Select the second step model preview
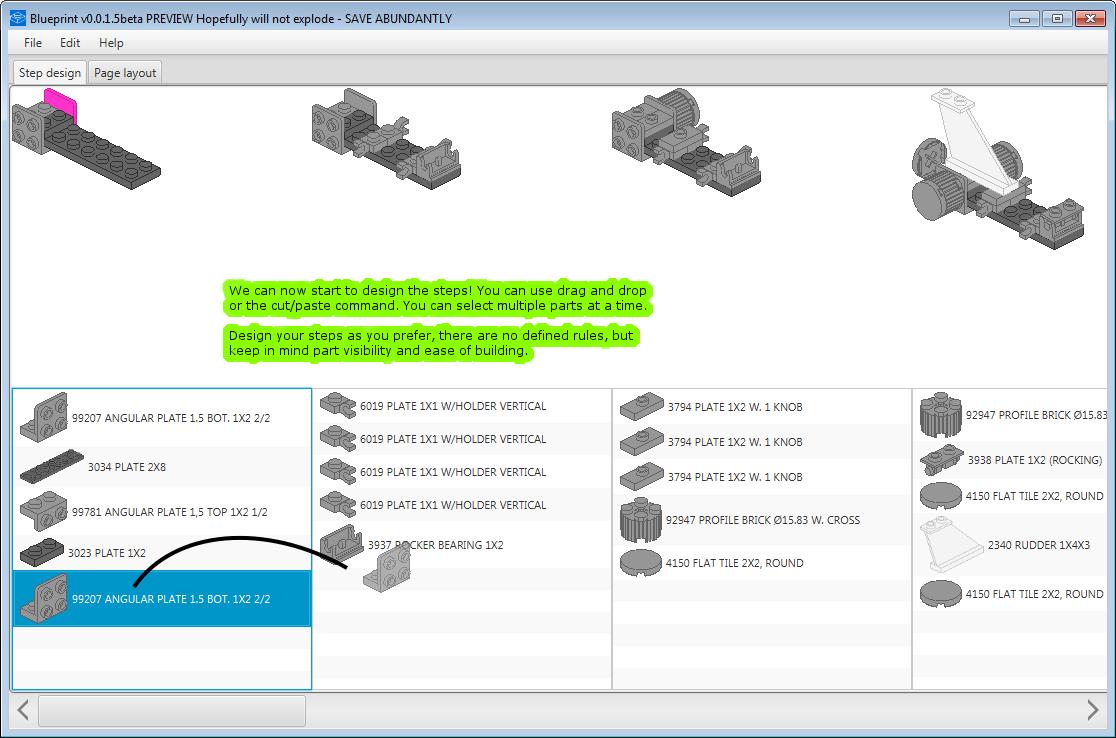Viewport: 1116px width, 738px height. coord(386,139)
